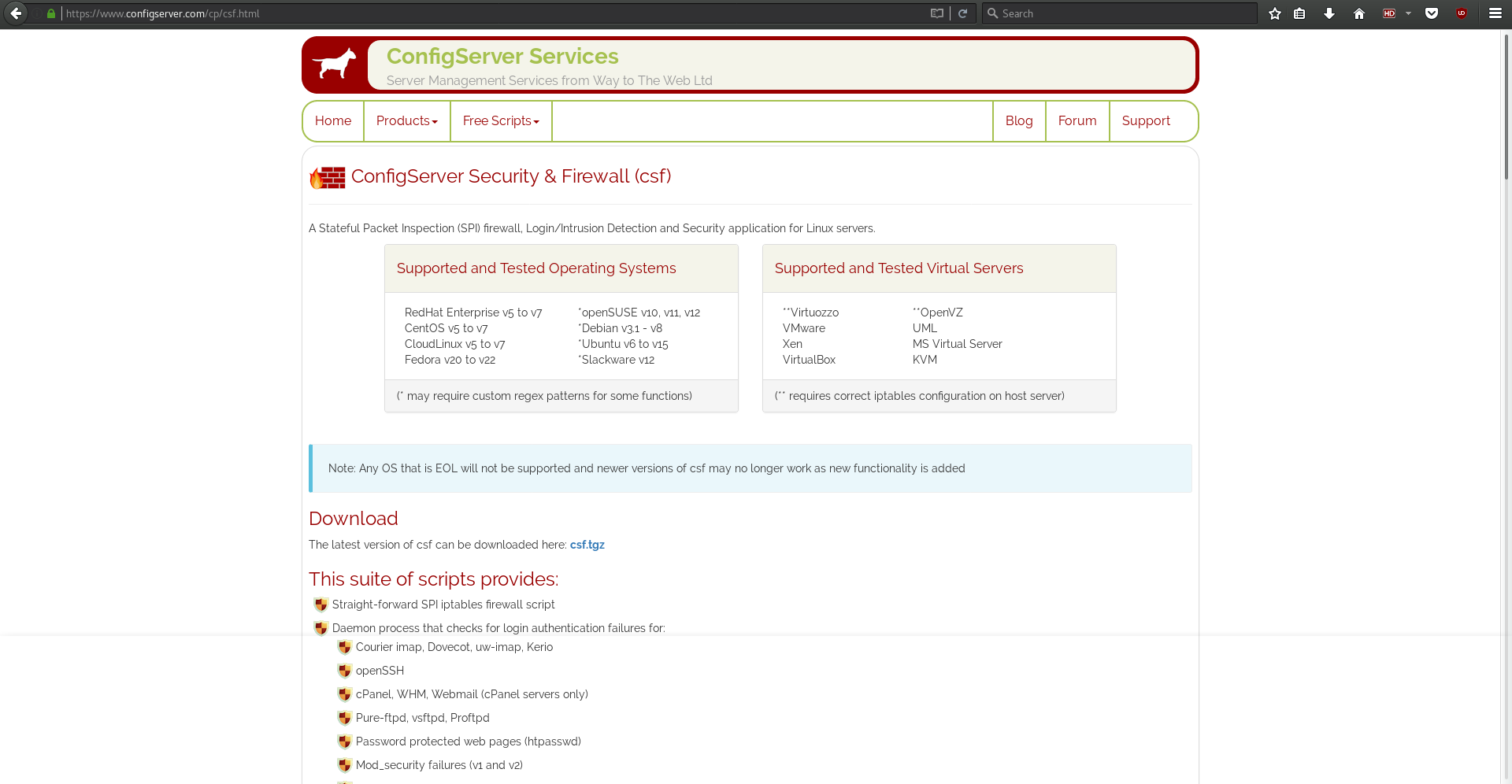Open the downloads arrow panel

1329,13
